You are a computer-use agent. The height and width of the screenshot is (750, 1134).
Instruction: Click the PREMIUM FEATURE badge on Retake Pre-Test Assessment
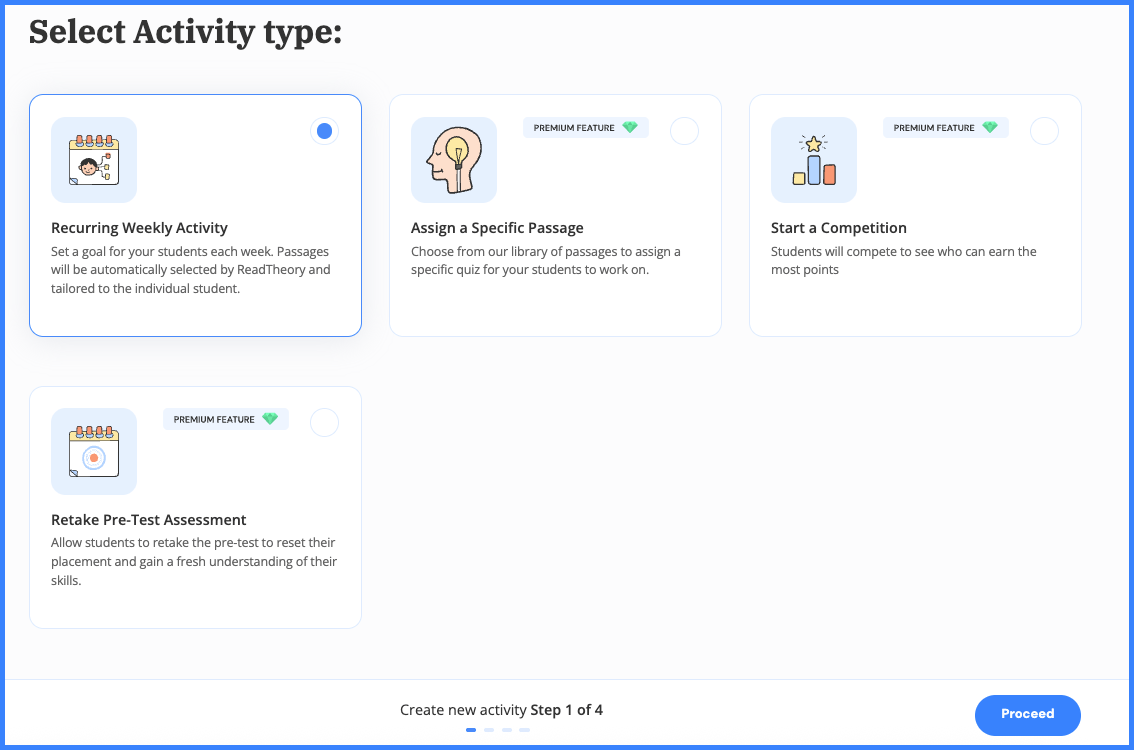(x=226, y=418)
